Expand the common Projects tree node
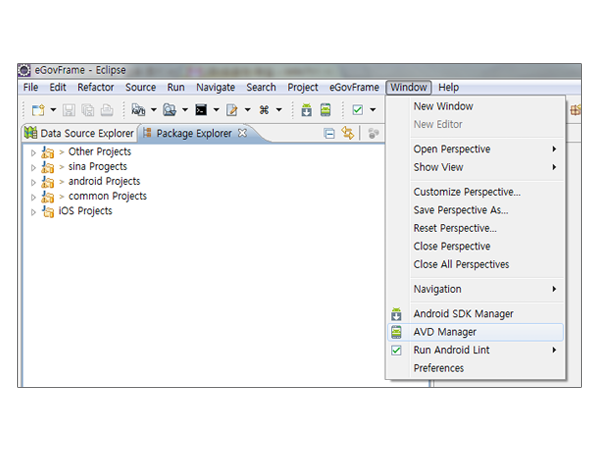Image resolution: width=600 pixels, height=450 pixels. (x=33, y=197)
